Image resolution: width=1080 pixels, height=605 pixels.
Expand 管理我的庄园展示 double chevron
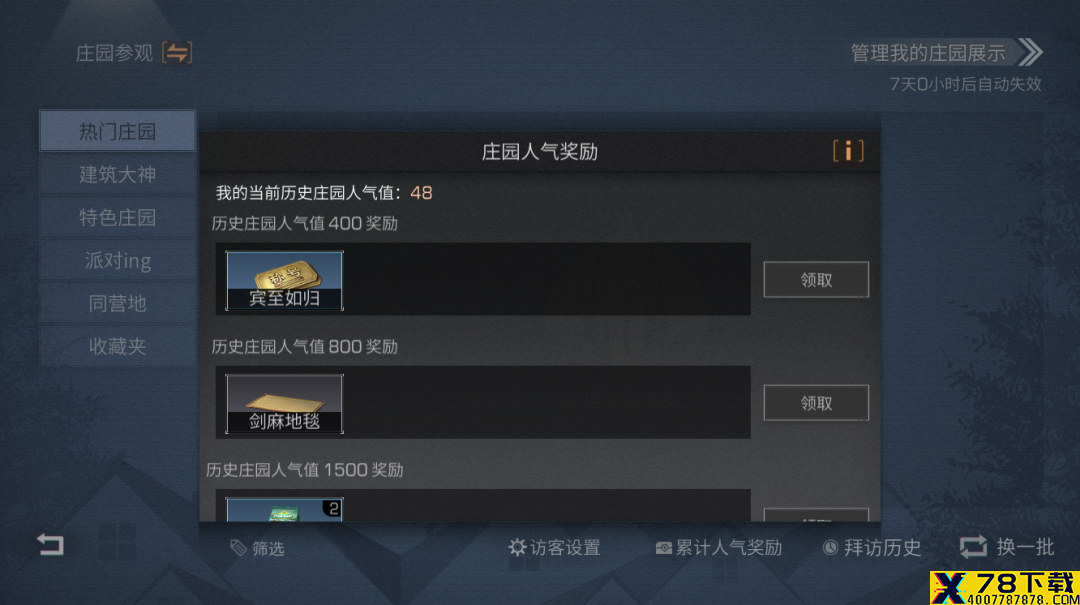pos(1030,52)
